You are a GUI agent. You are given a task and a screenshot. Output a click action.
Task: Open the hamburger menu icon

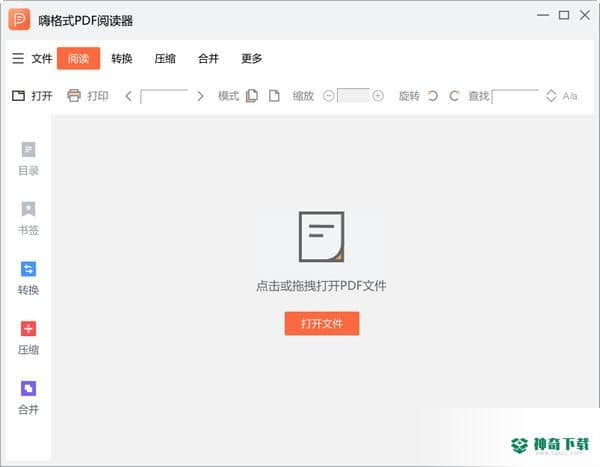(18, 59)
